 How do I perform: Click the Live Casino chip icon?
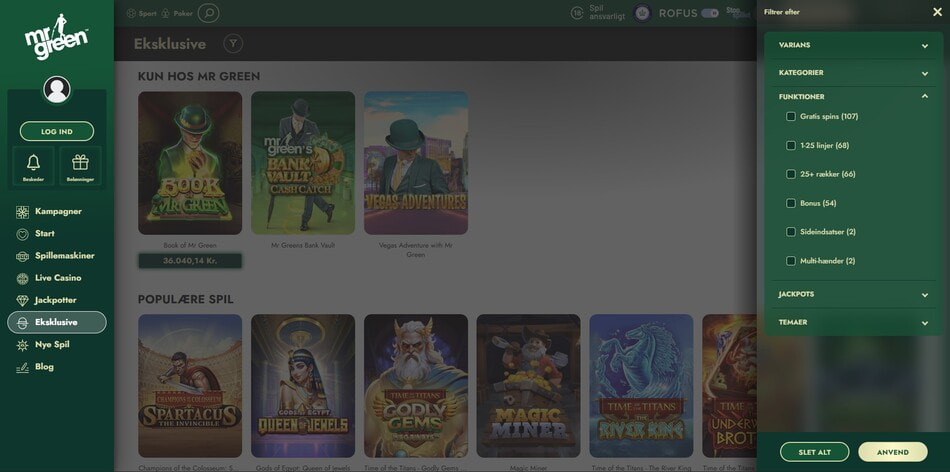[x=22, y=278]
